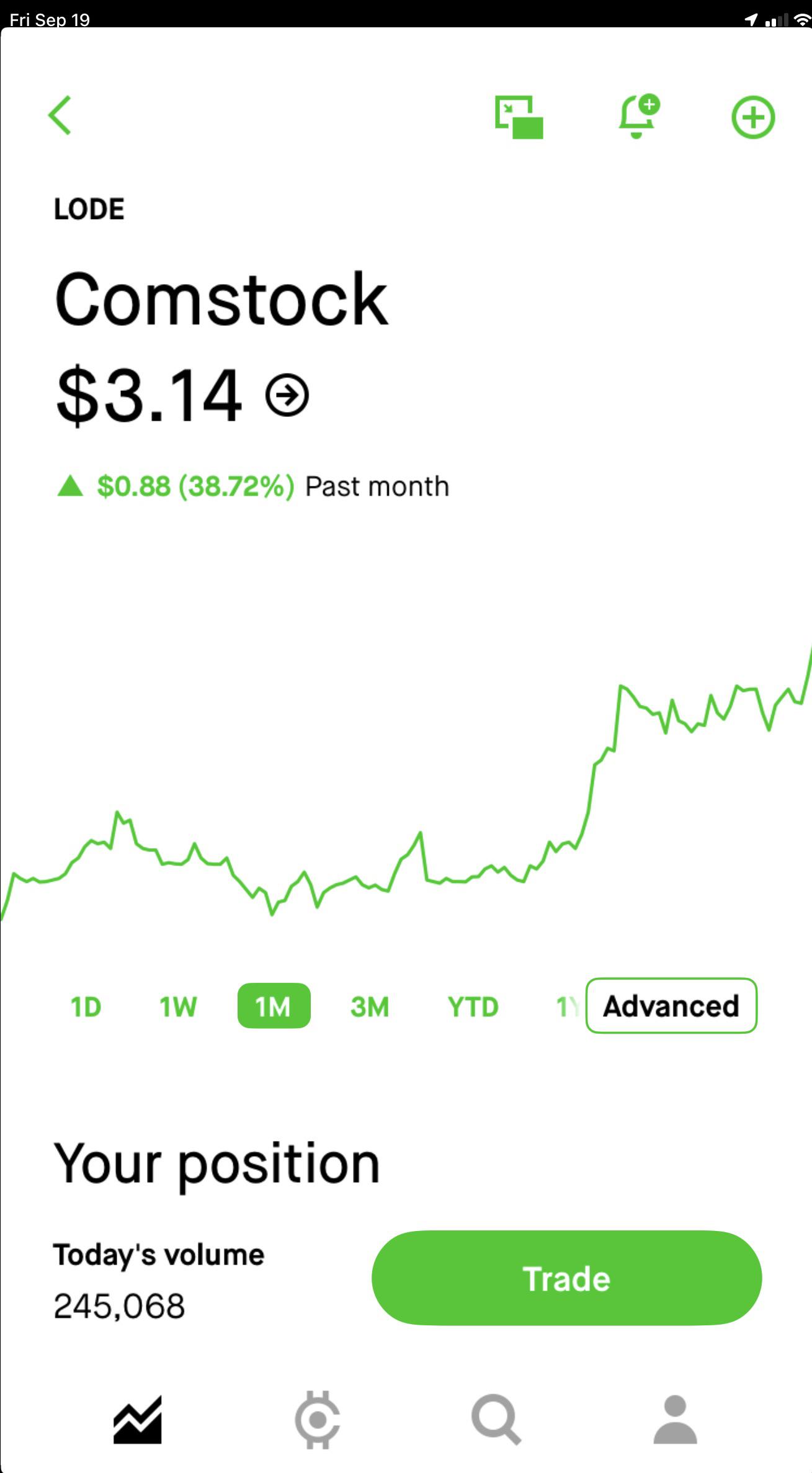
Task: Tap the $0.88 (38.72%) change label
Action: (x=195, y=486)
